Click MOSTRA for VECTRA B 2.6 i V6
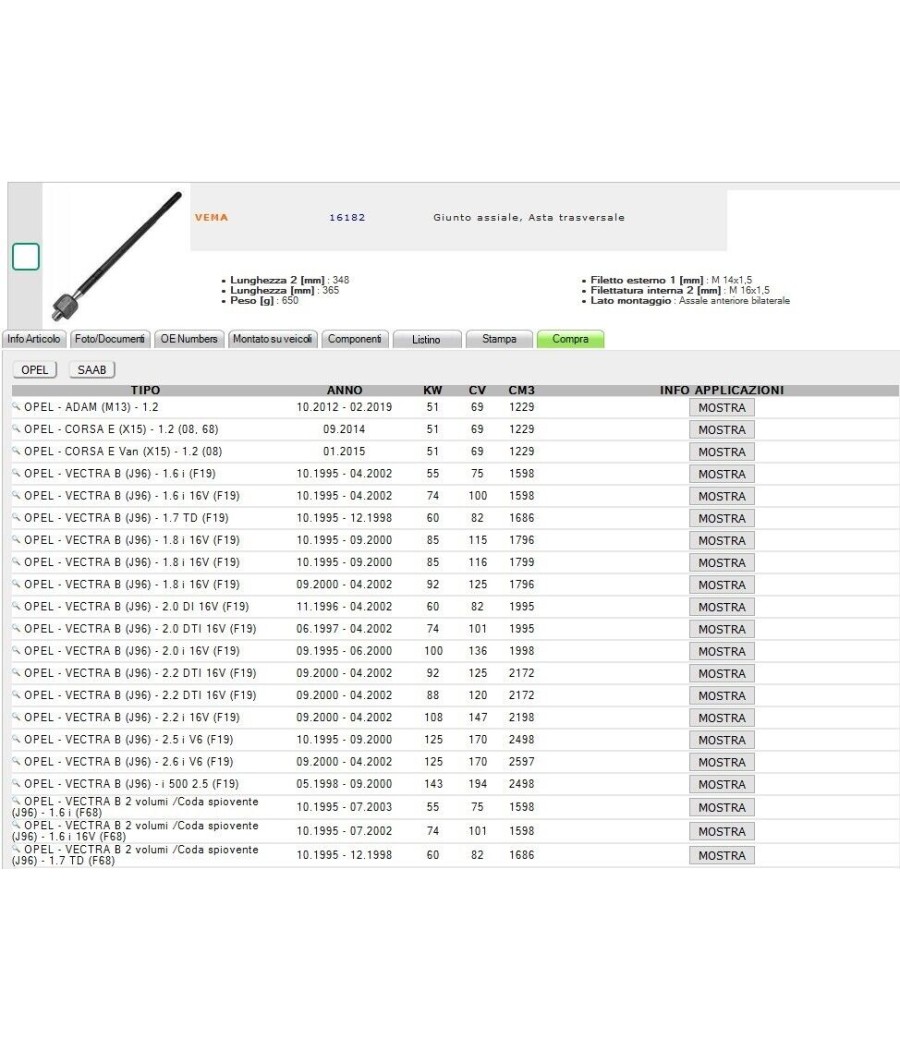 722,761
